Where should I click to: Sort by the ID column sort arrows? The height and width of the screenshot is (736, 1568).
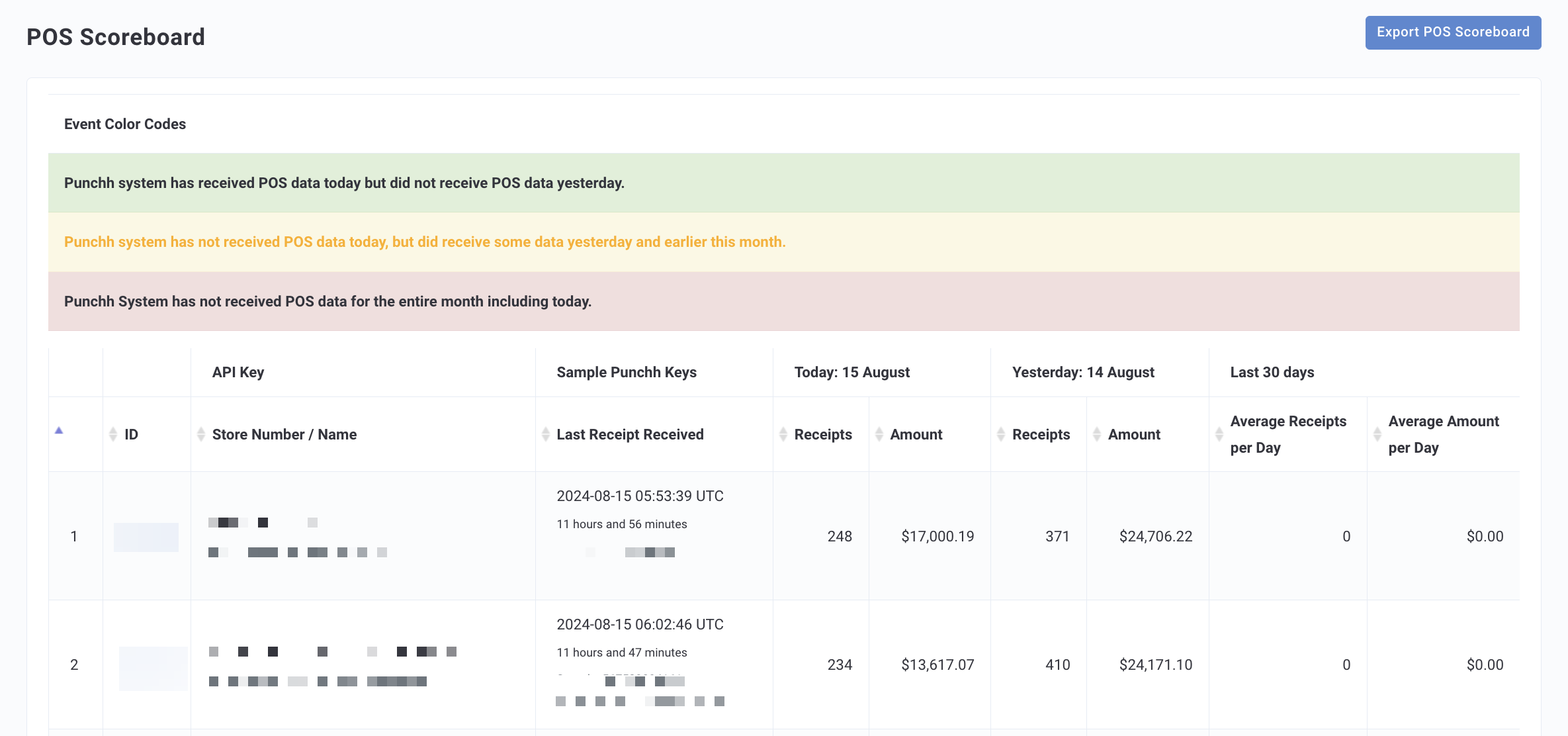tap(112, 434)
